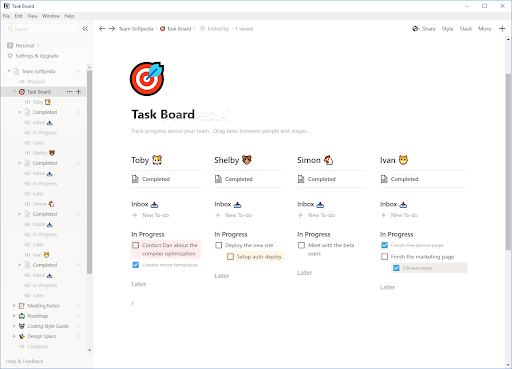This screenshot has width=512, height=369.
Task: Open the three-dots menu beside Task Board
Action: click(x=69, y=92)
